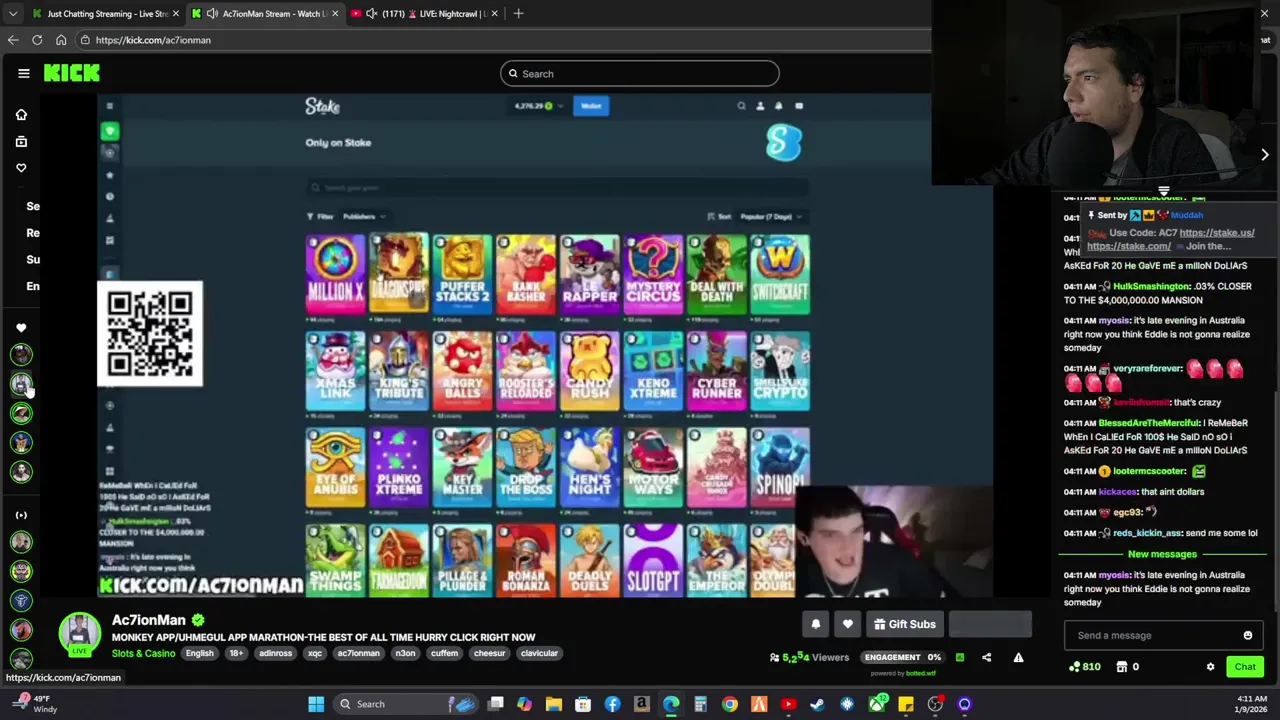Select the n3on tag

tap(405, 653)
